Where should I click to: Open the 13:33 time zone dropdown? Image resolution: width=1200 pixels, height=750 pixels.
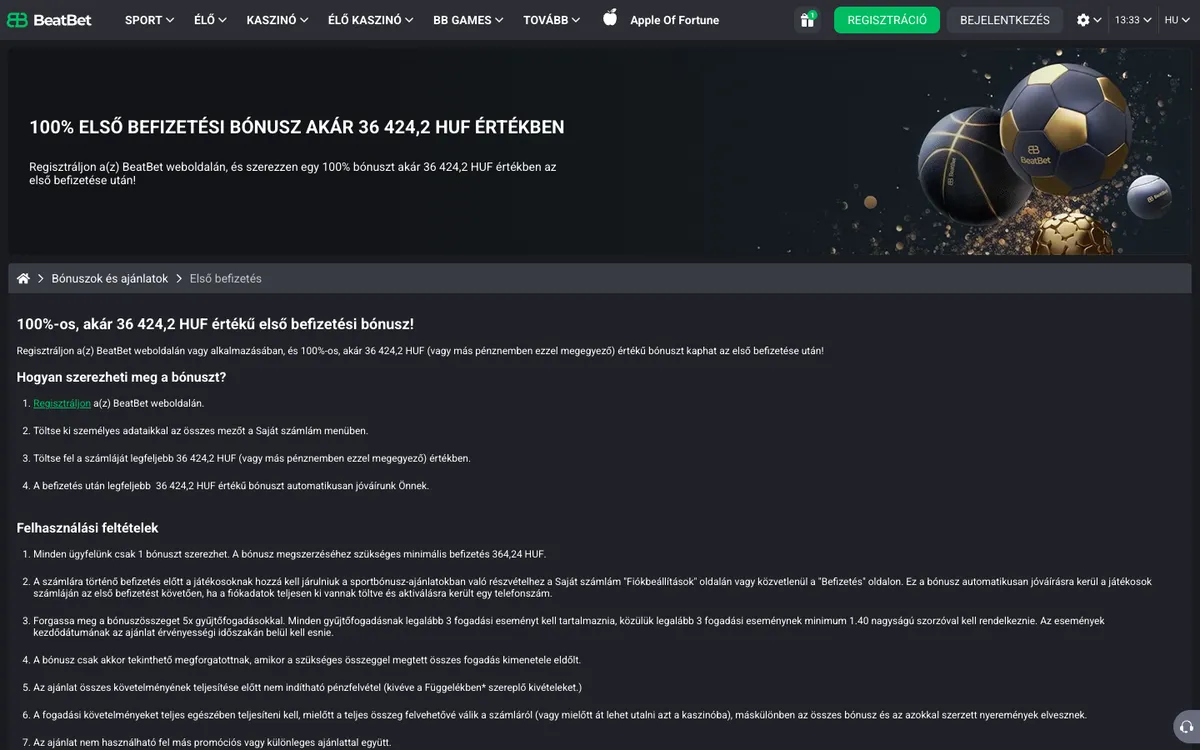point(1133,20)
